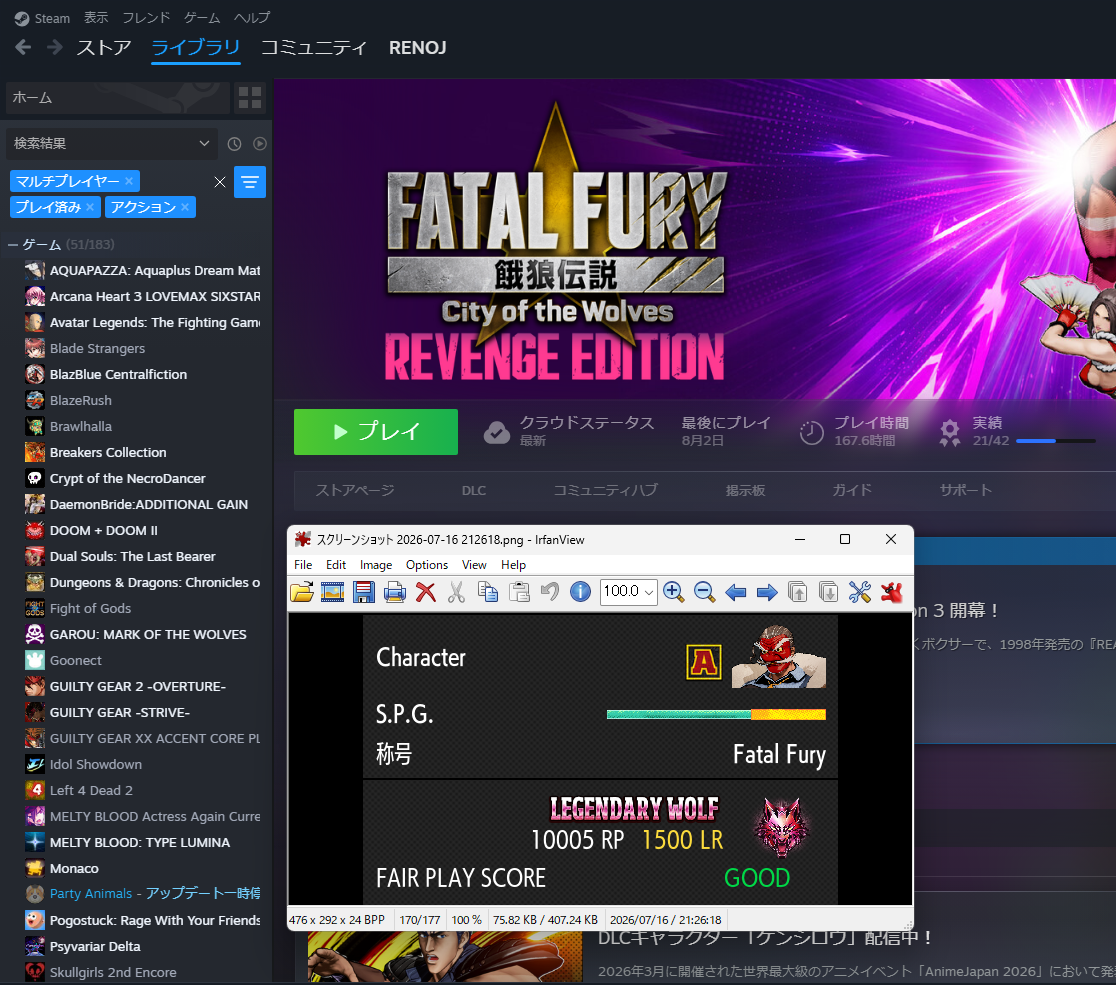Open the IrfanView File menu

[x=303, y=564]
